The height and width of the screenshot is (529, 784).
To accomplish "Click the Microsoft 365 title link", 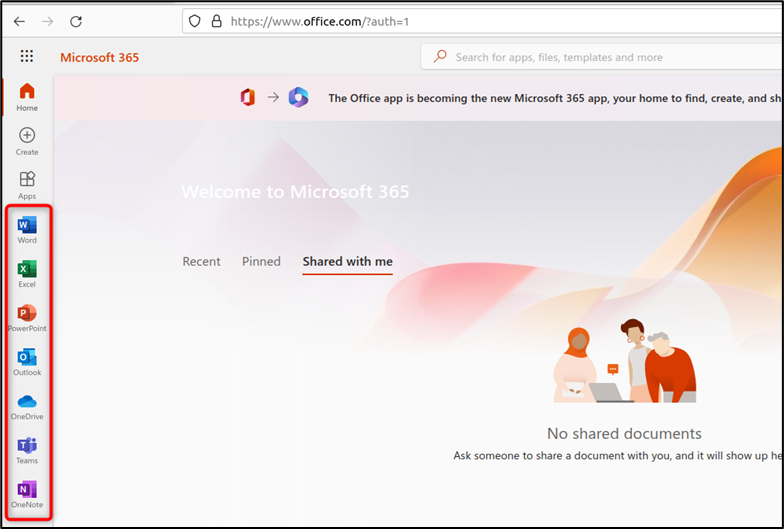I will [x=100, y=58].
